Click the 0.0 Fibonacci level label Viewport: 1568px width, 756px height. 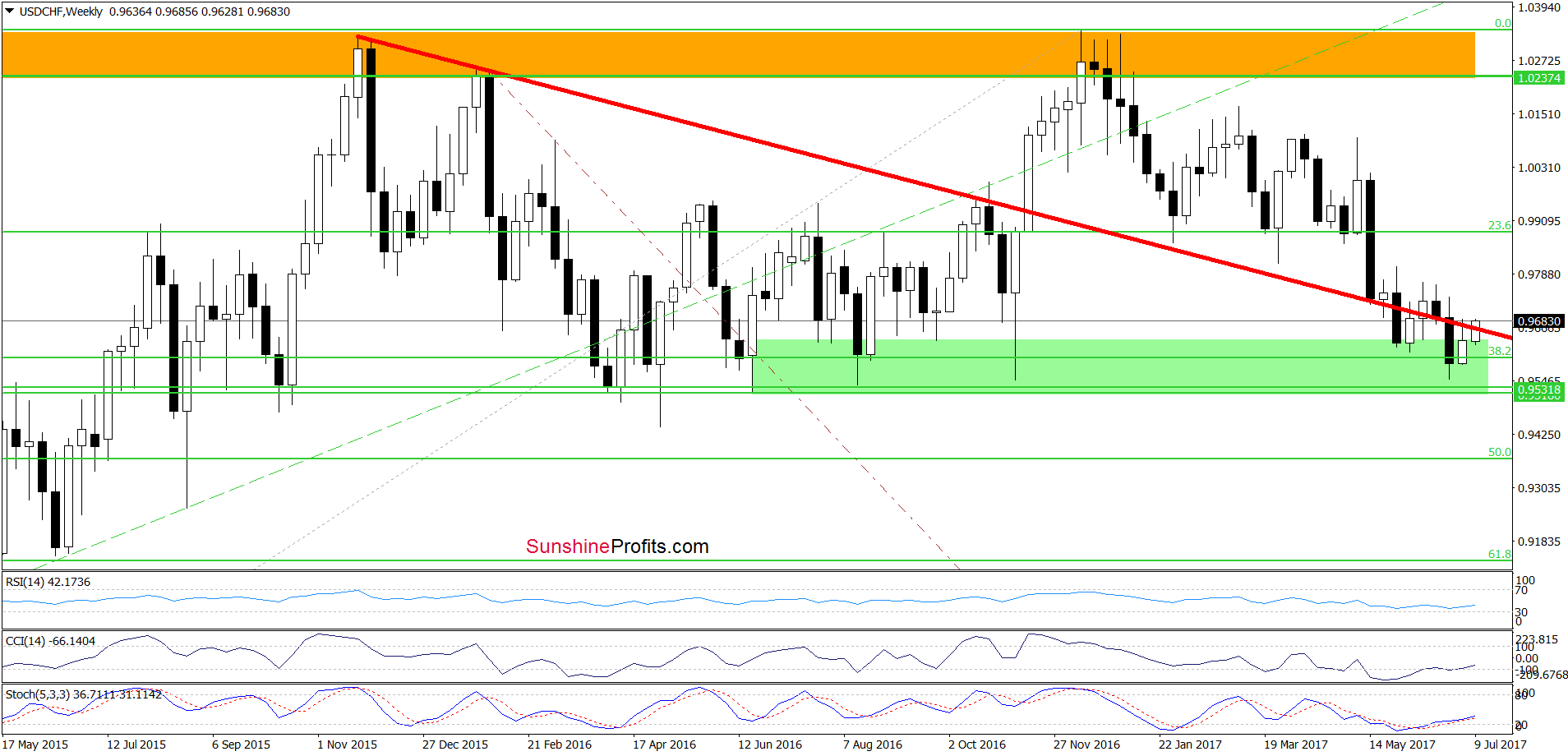click(1503, 23)
